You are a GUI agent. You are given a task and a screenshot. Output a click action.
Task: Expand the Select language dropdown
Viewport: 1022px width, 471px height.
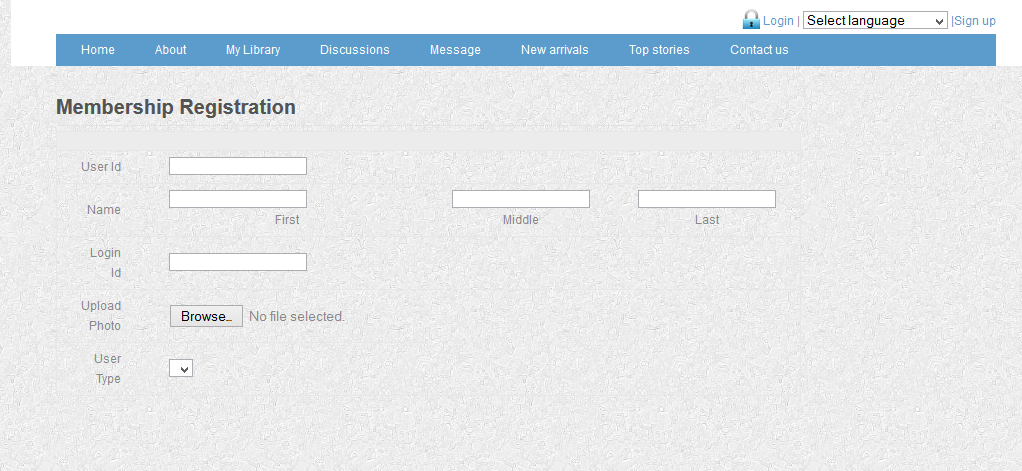click(875, 21)
